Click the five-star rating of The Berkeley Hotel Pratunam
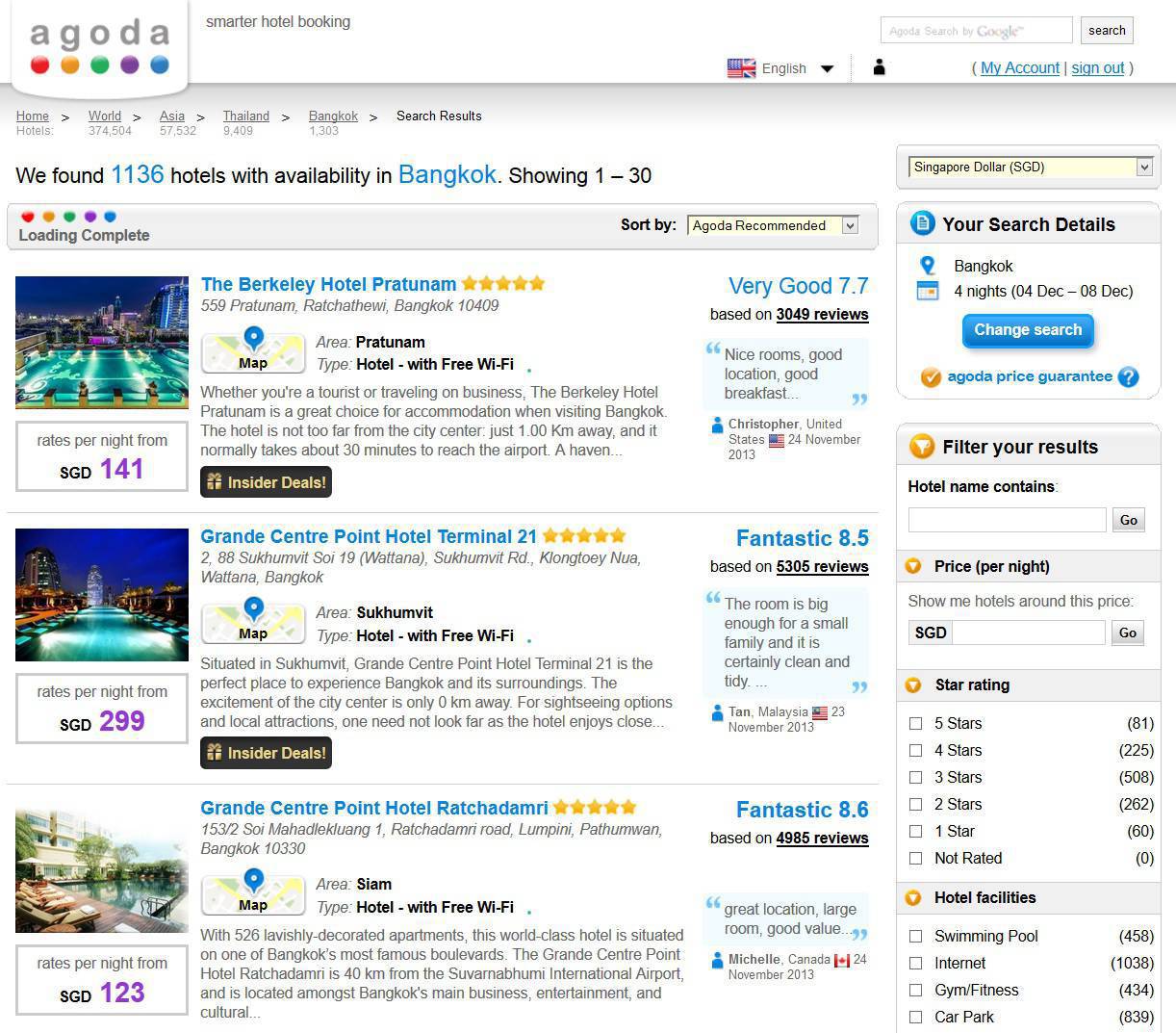Screen dimensions: 1176x1033 [x=503, y=284]
